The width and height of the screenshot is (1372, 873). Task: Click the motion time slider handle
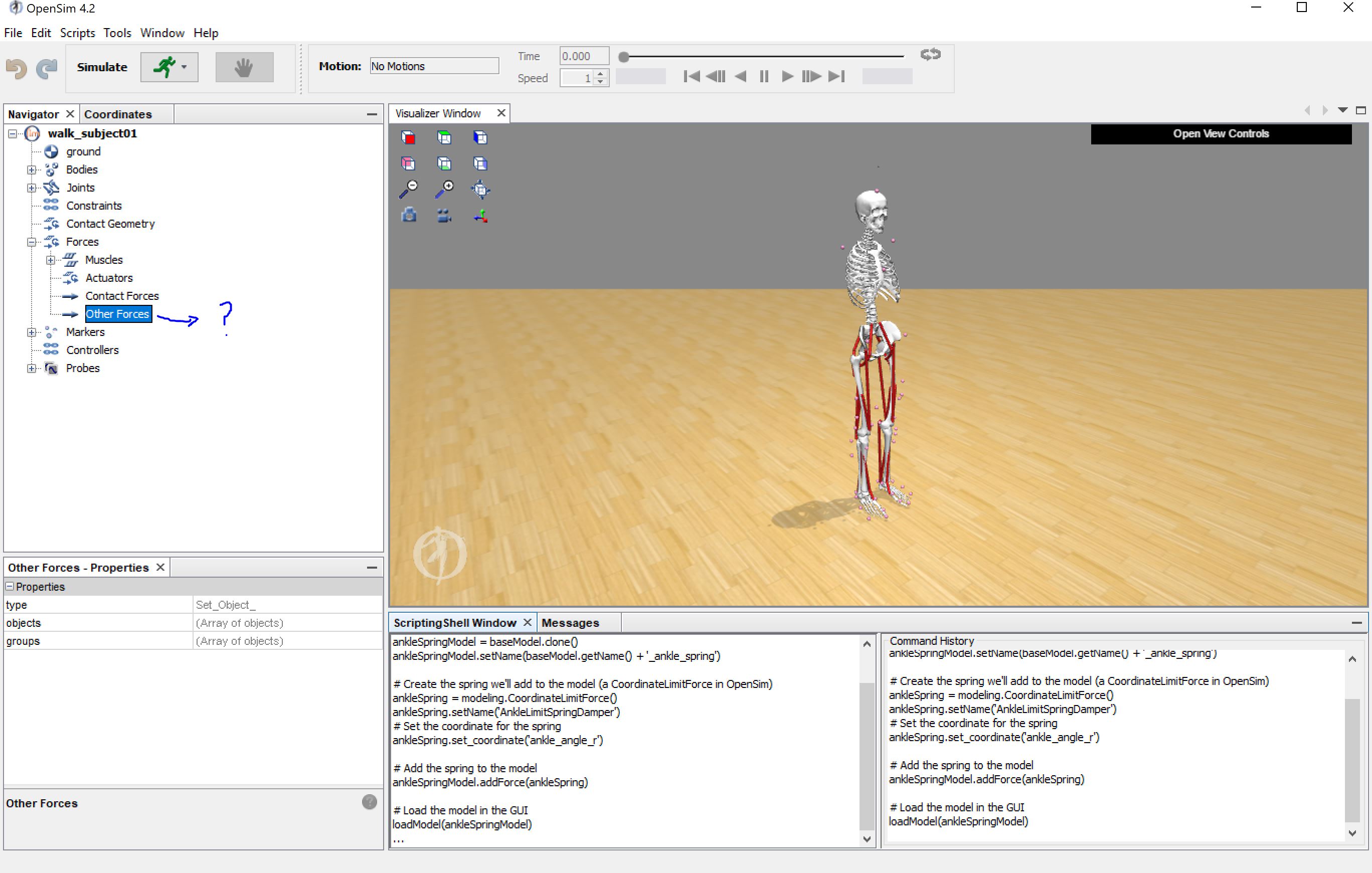coord(624,57)
